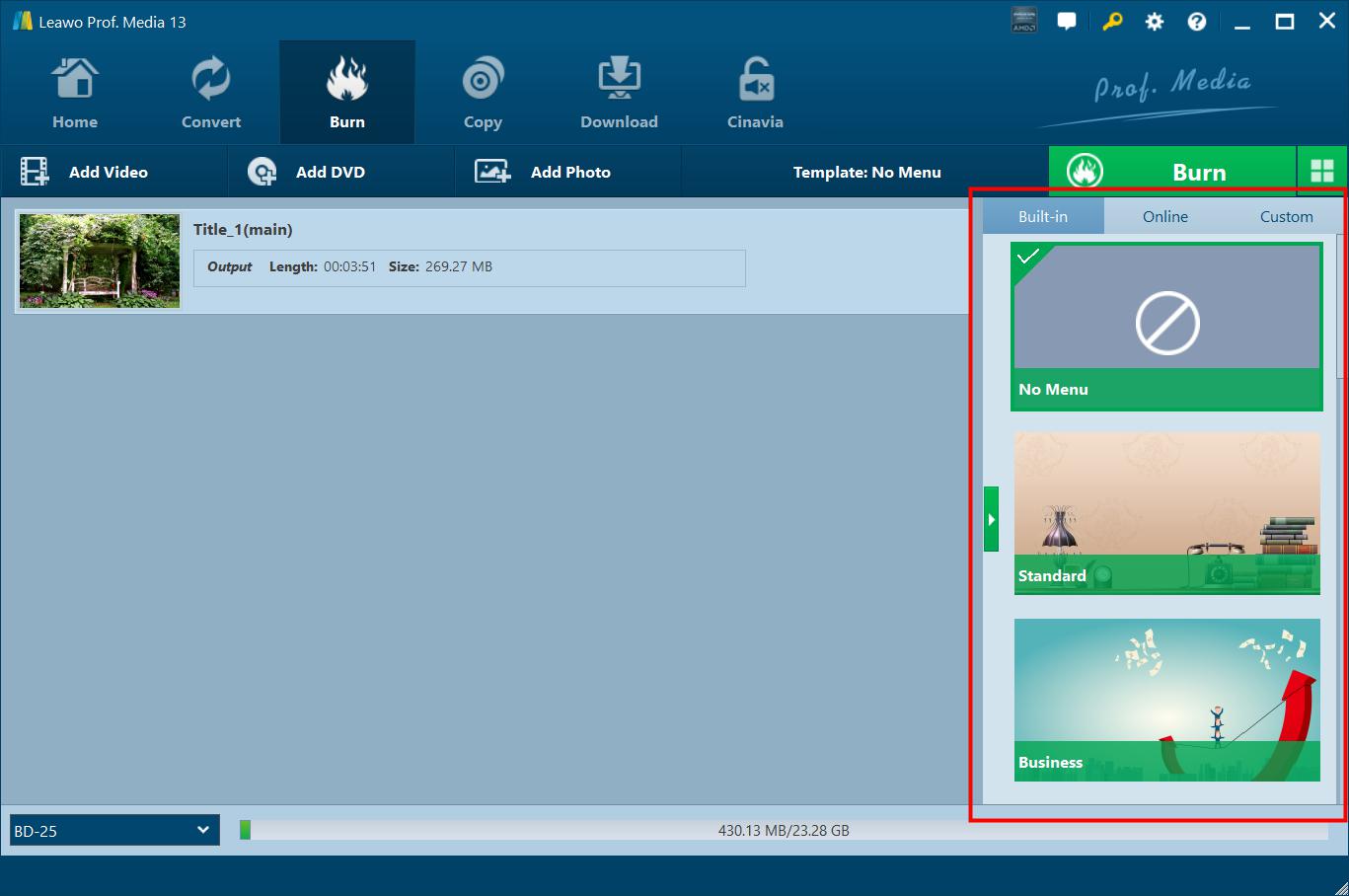Switch to the Online templates tab
This screenshot has height=896, width=1349.
coord(1164,216)
